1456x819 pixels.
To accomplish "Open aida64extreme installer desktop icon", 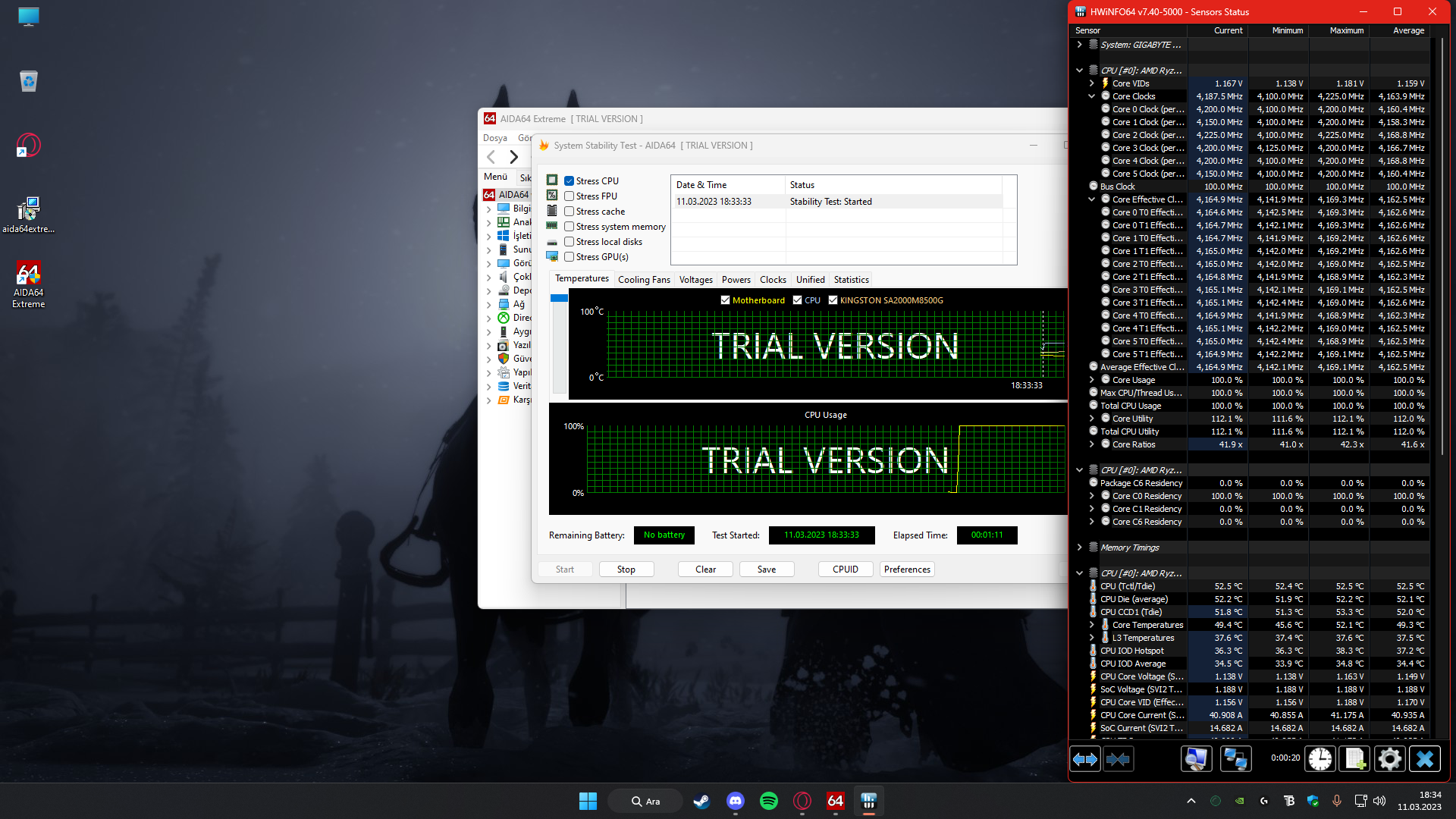I will (28, 215).
